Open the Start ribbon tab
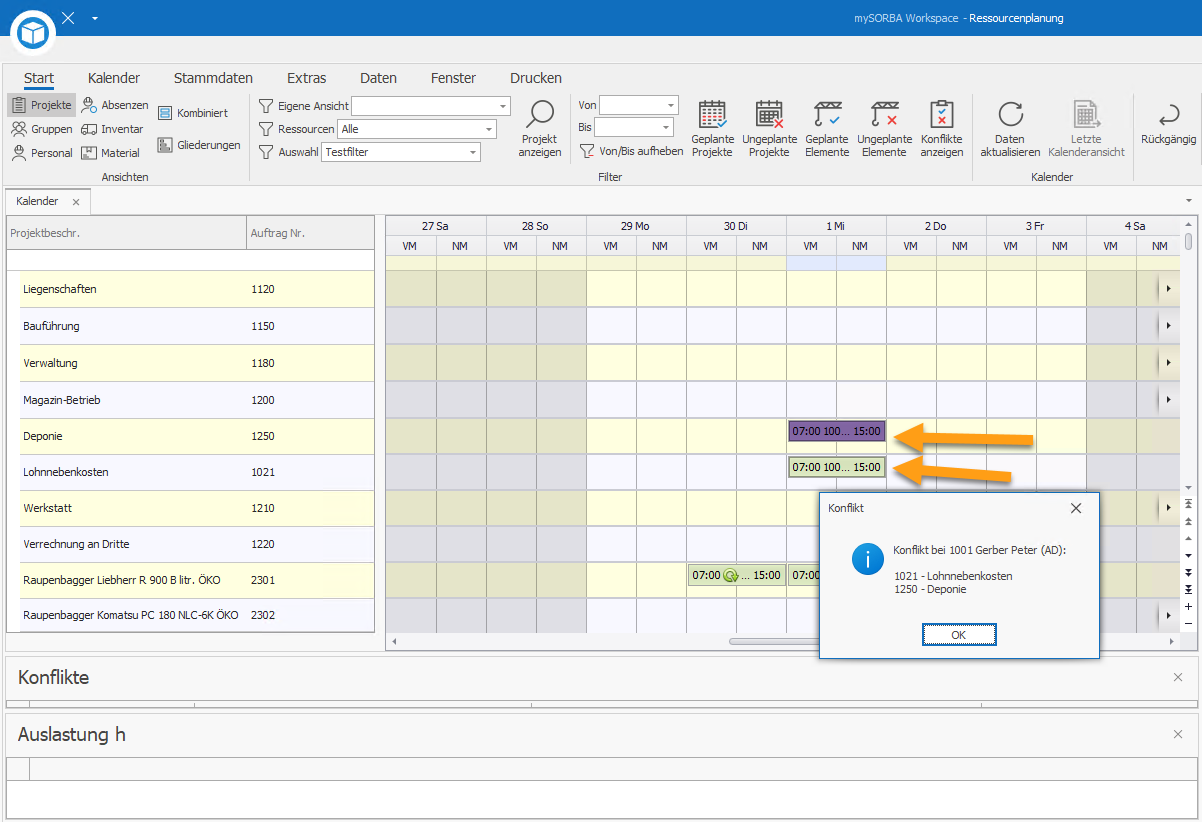This screenshot has height=822, width=1202. (x=39, y=78)
